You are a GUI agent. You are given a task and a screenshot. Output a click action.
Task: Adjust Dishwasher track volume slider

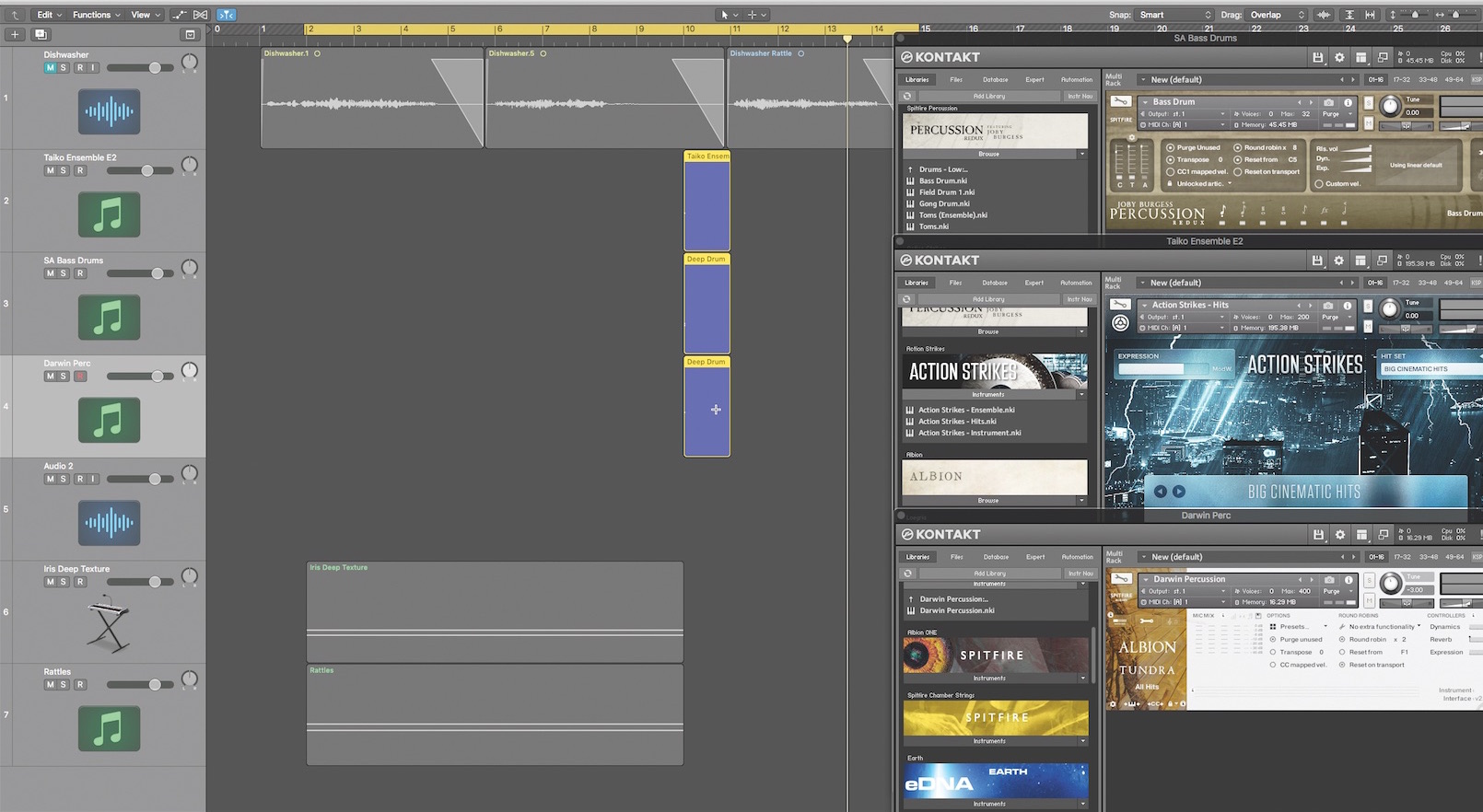point(155,68)
